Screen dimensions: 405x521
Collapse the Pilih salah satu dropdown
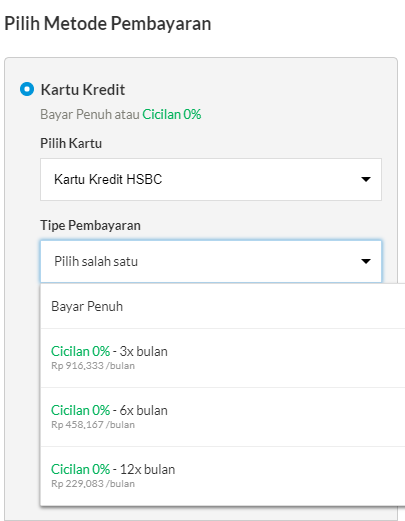pyautogui.click(x=211, y=261)
